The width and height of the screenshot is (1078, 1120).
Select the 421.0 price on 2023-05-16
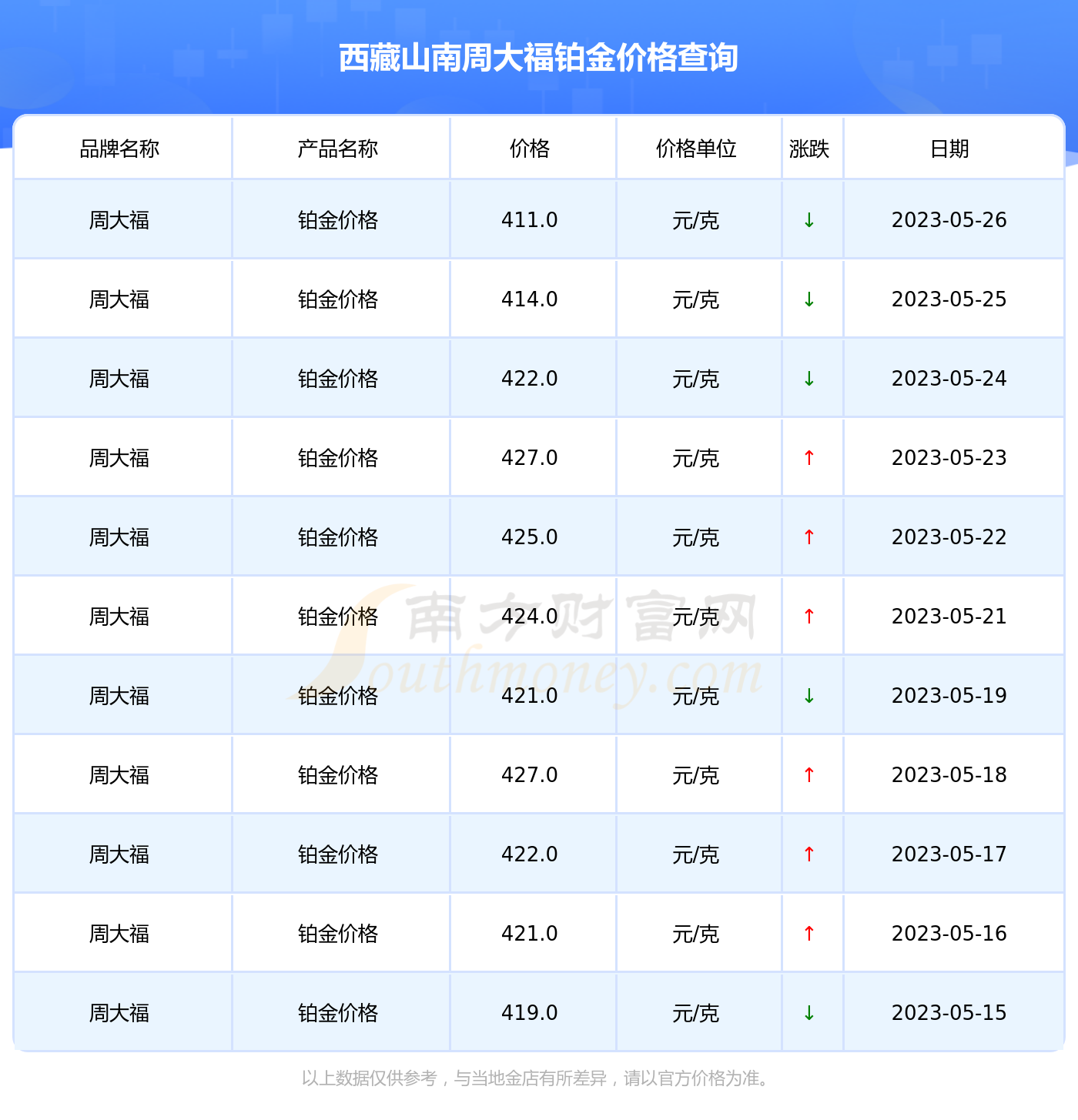(x=530, y=934)
